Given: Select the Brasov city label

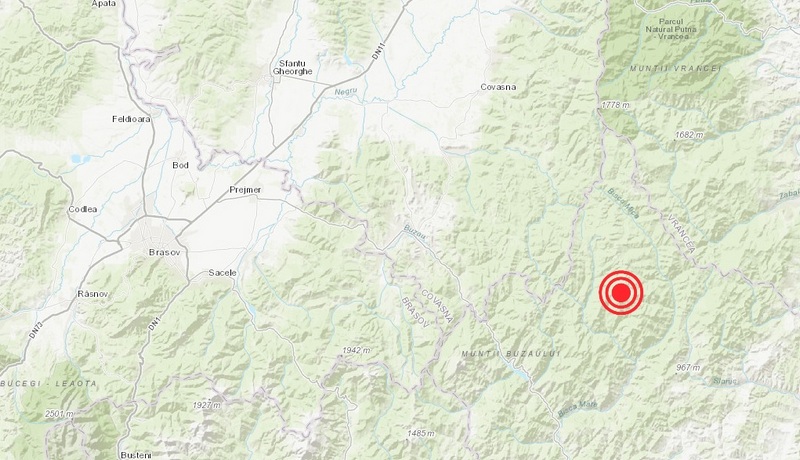Looking at the screenshot, I should (x=161, y=252).
